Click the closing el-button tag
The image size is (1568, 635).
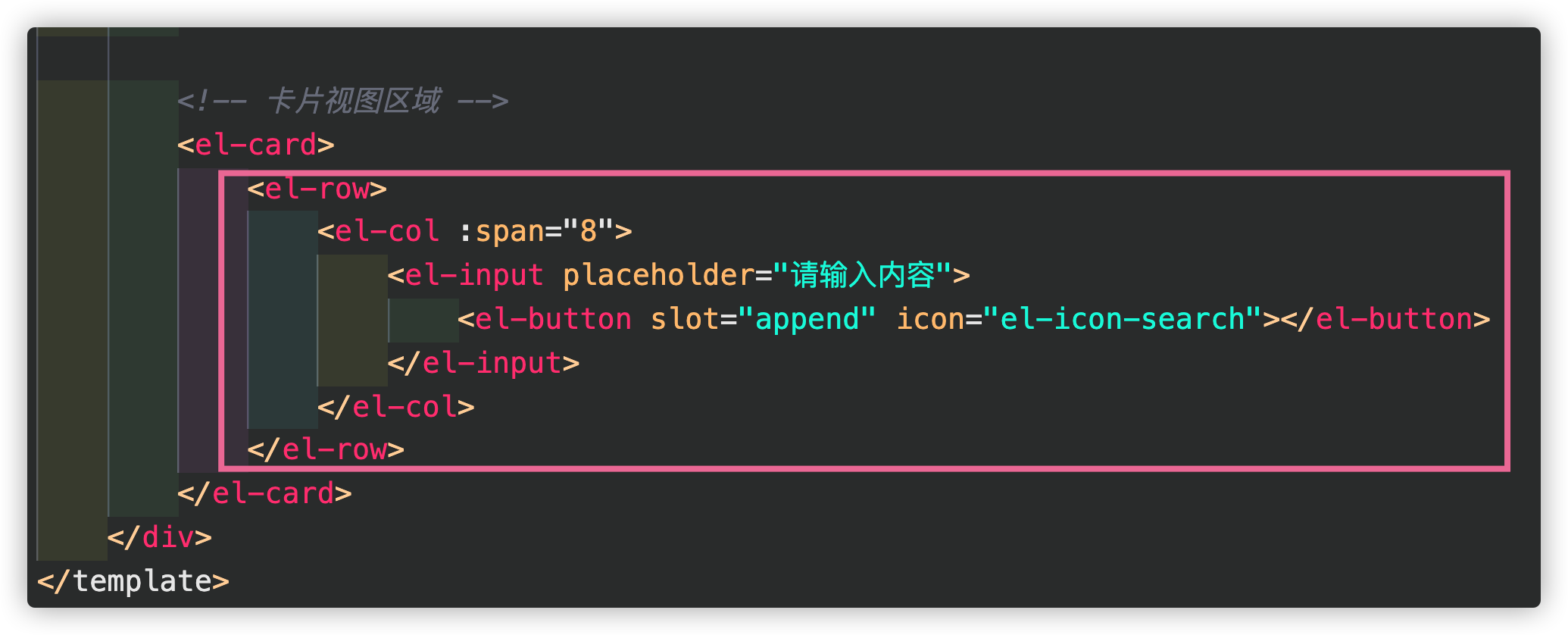pos(1385,319)
